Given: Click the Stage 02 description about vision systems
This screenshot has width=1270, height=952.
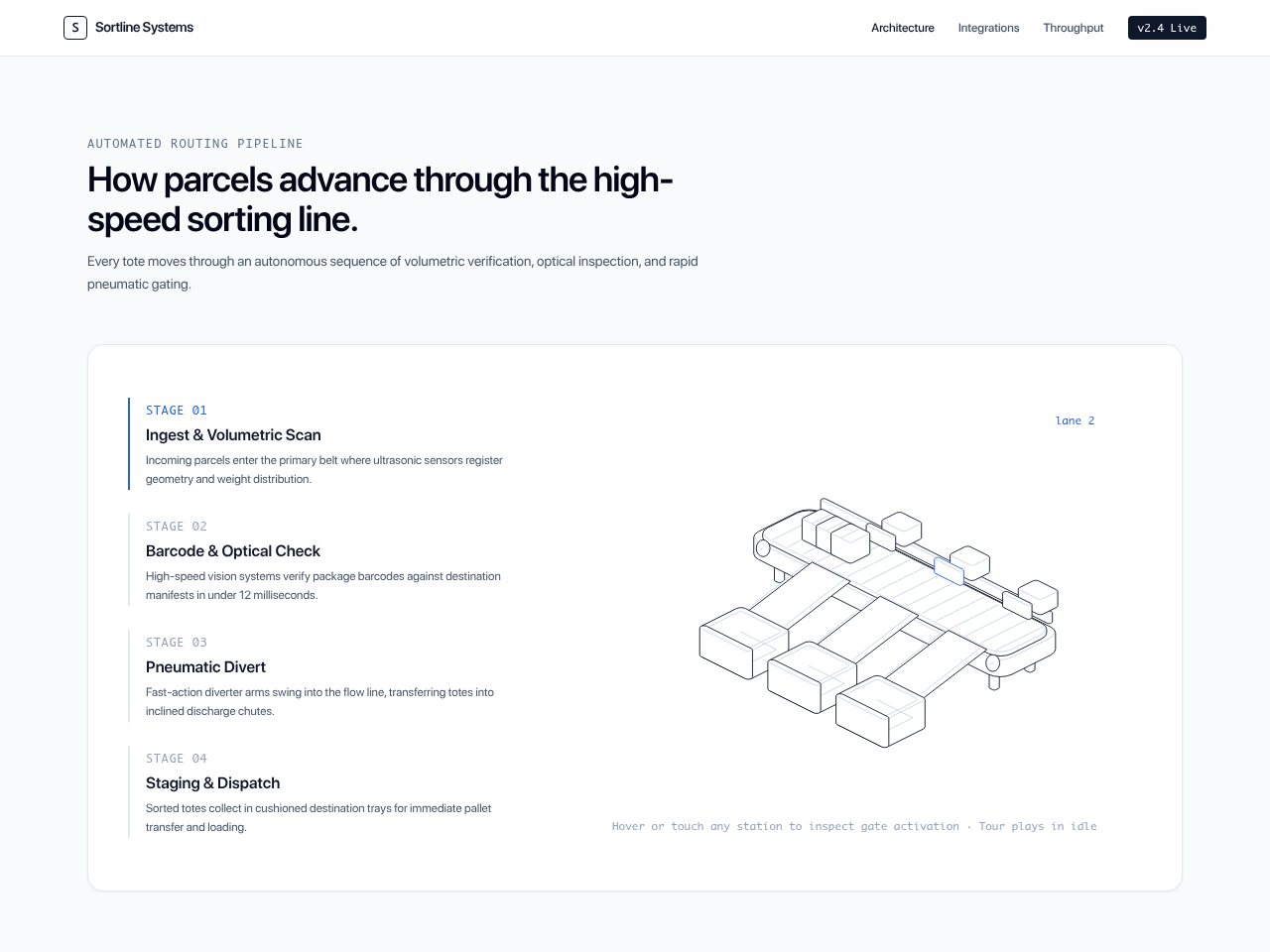Looking at the screenshot, I should coord(323,585).
